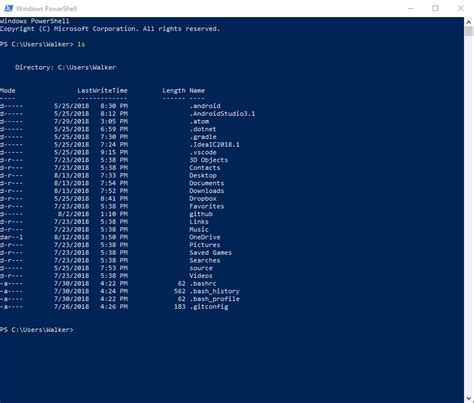Image resolution: width=474 pixels, height=403 pixels.
Task: Click the date 7/29/2018 on .atom row
Action: point(71,121)
